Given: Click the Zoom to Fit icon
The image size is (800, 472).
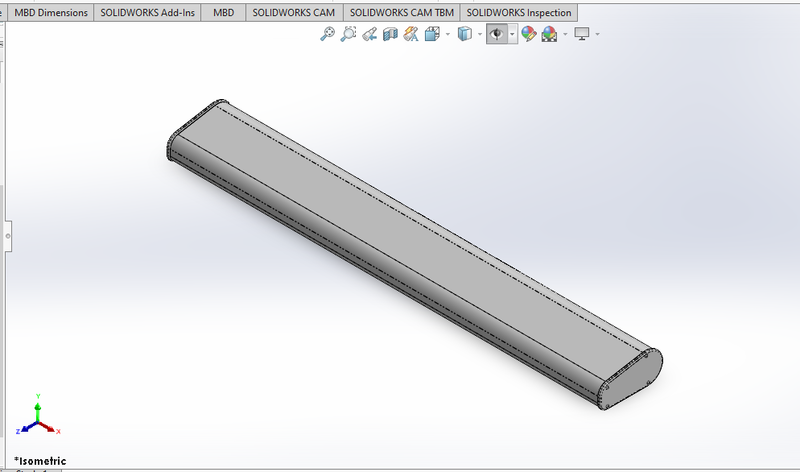Looking at the screenshot, I should 327,34.
